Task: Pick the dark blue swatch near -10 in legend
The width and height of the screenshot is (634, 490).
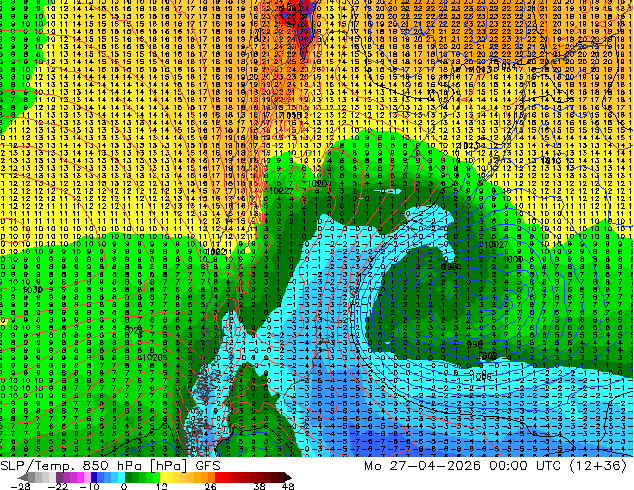Action: click(x=94, y=477)
